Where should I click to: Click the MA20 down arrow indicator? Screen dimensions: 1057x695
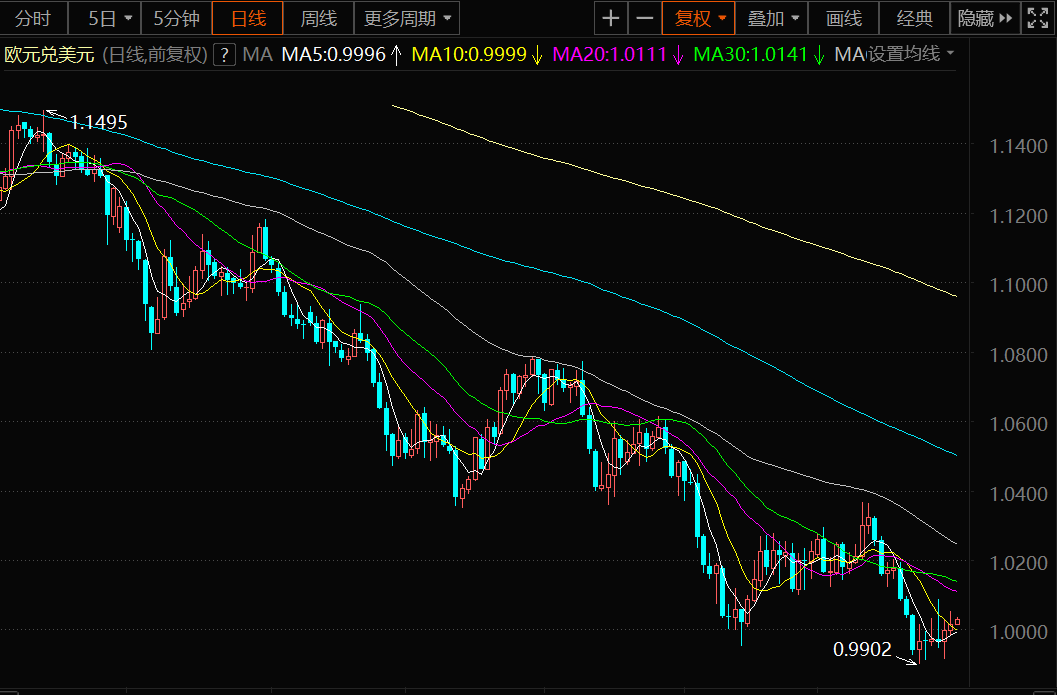coord(678,55)
